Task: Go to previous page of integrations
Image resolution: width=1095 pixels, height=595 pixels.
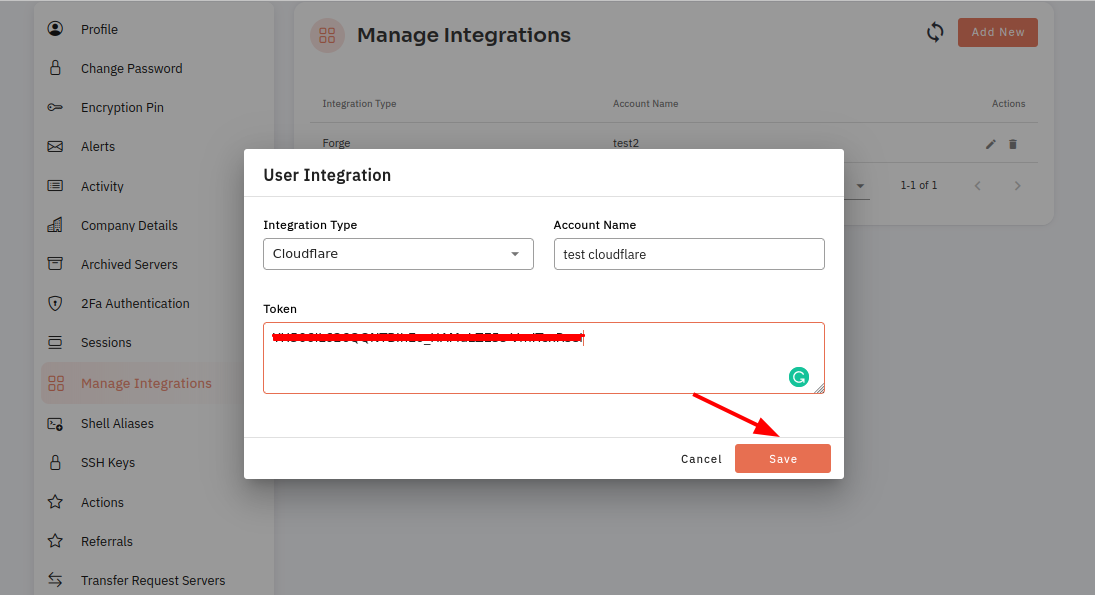Action: tap(978, 186)
